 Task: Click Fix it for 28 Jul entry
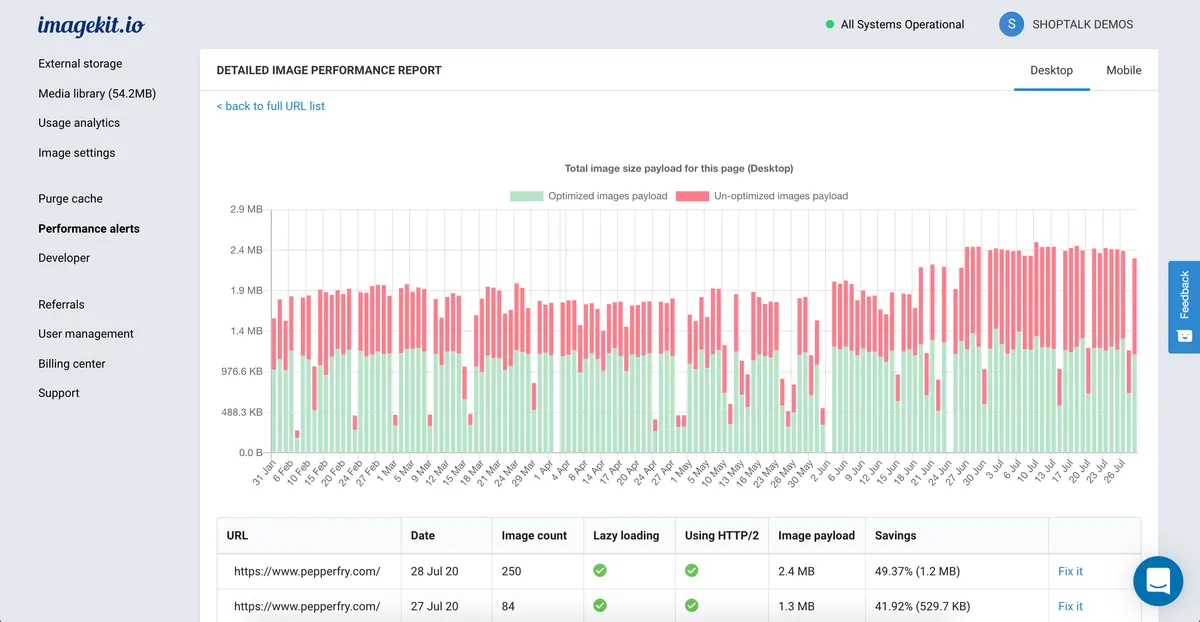pyautogui.click(x=1070, y=572)
